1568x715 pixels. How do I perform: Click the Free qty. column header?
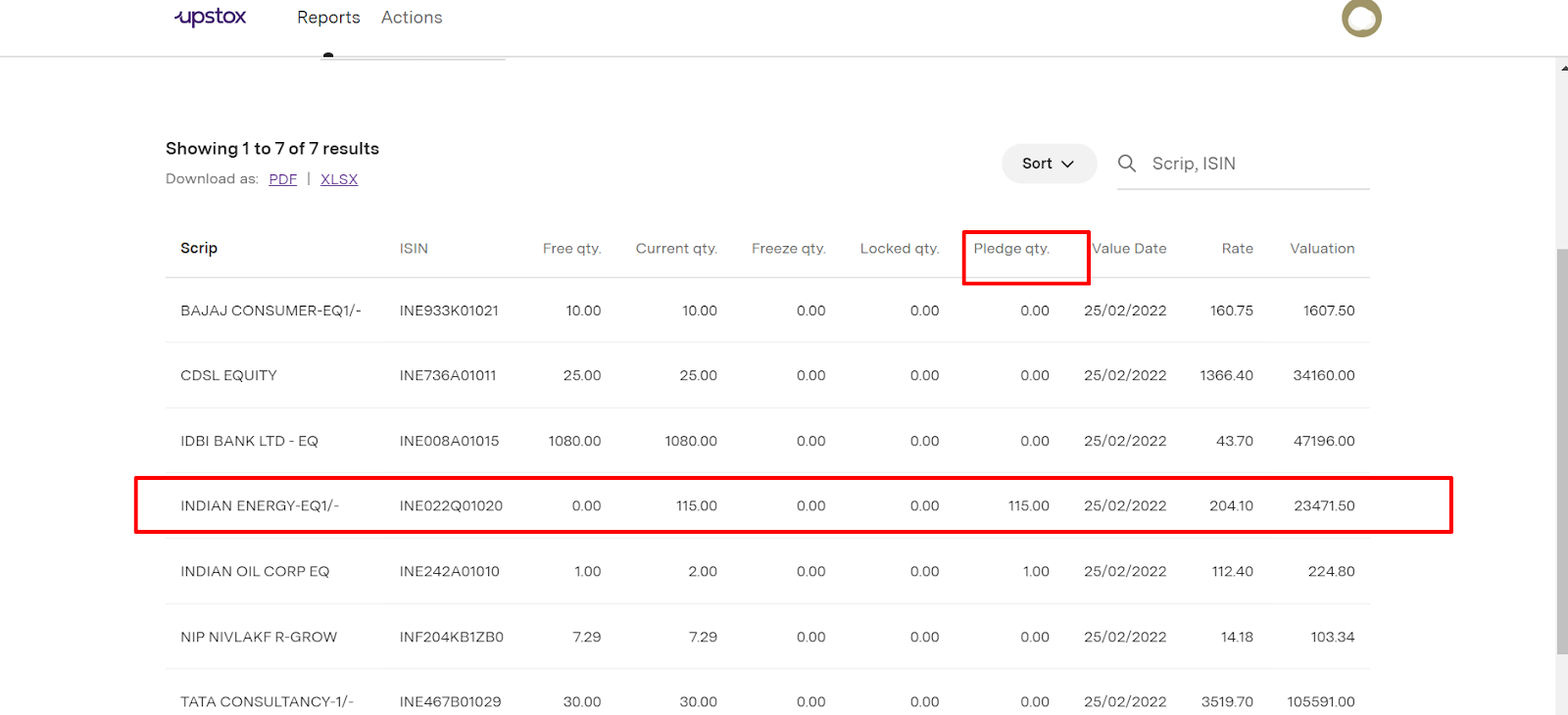tap(571, 249)
